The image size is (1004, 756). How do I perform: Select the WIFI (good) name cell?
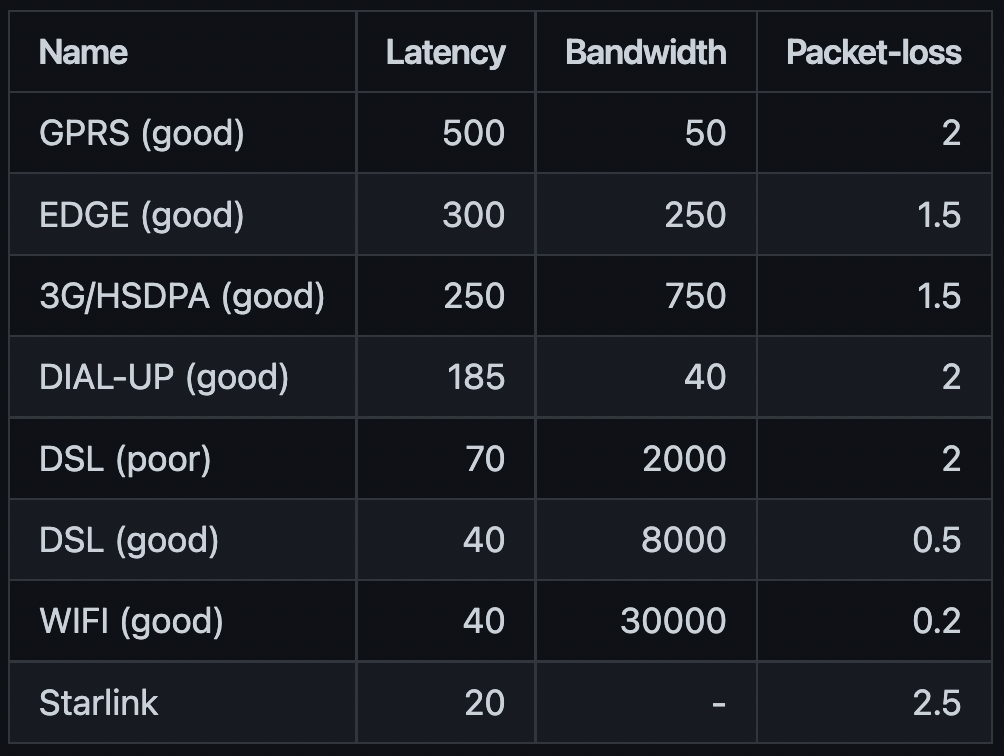click(x=131, y=621)
